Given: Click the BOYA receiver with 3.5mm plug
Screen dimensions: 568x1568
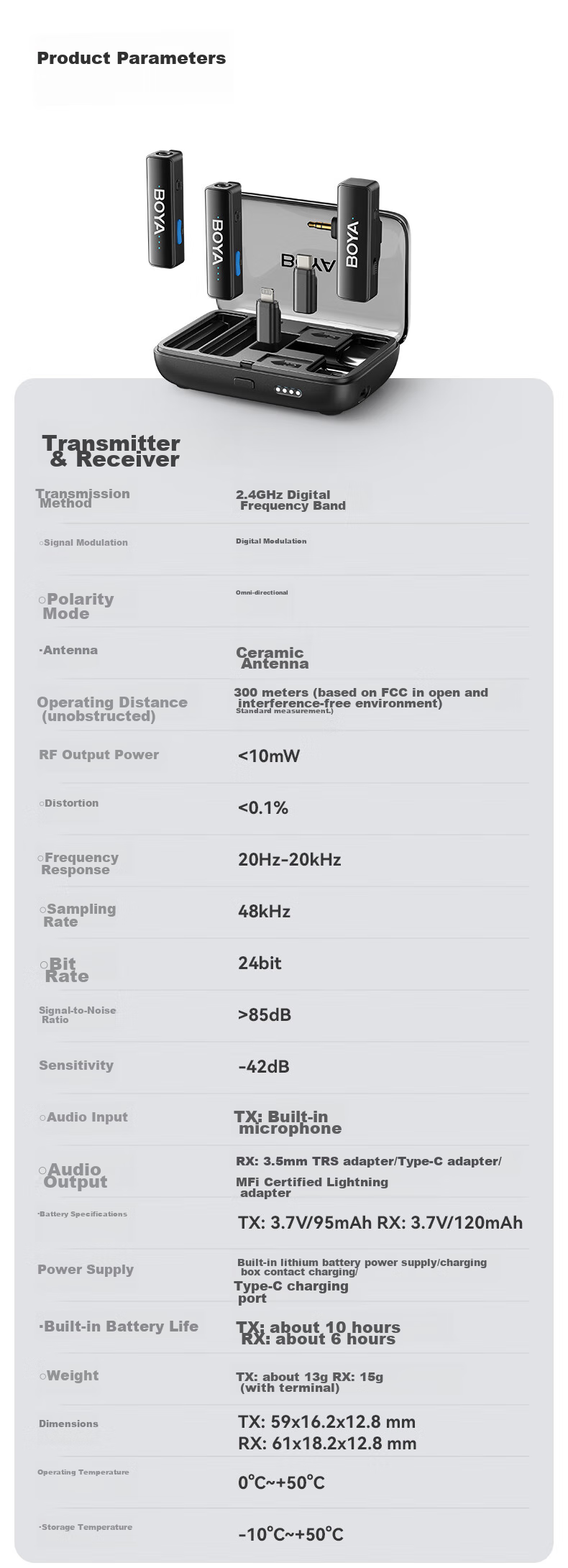Looking at the screenshot, I should 357,237.
